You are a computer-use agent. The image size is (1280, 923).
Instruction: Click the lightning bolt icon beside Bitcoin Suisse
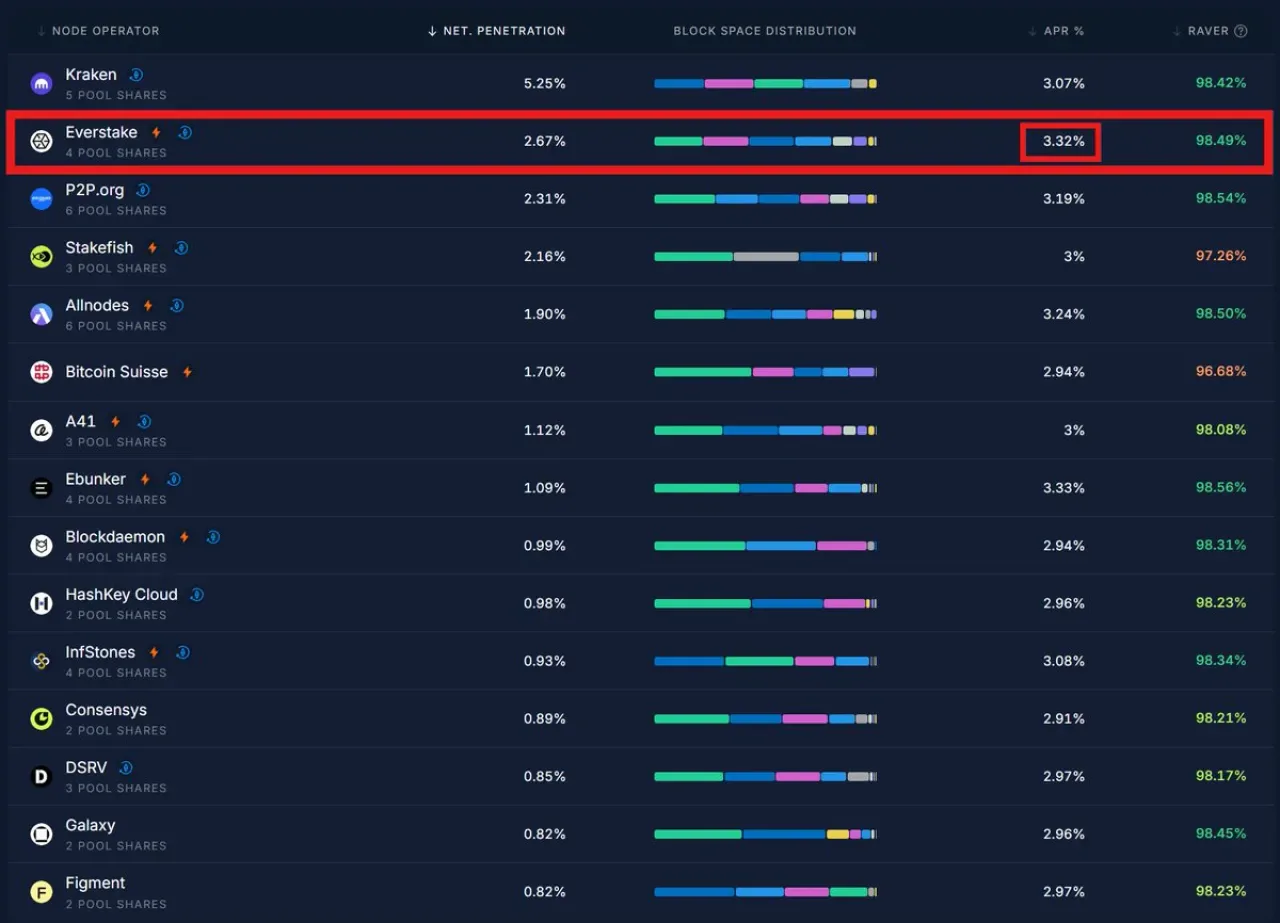(x=187, y=372)
